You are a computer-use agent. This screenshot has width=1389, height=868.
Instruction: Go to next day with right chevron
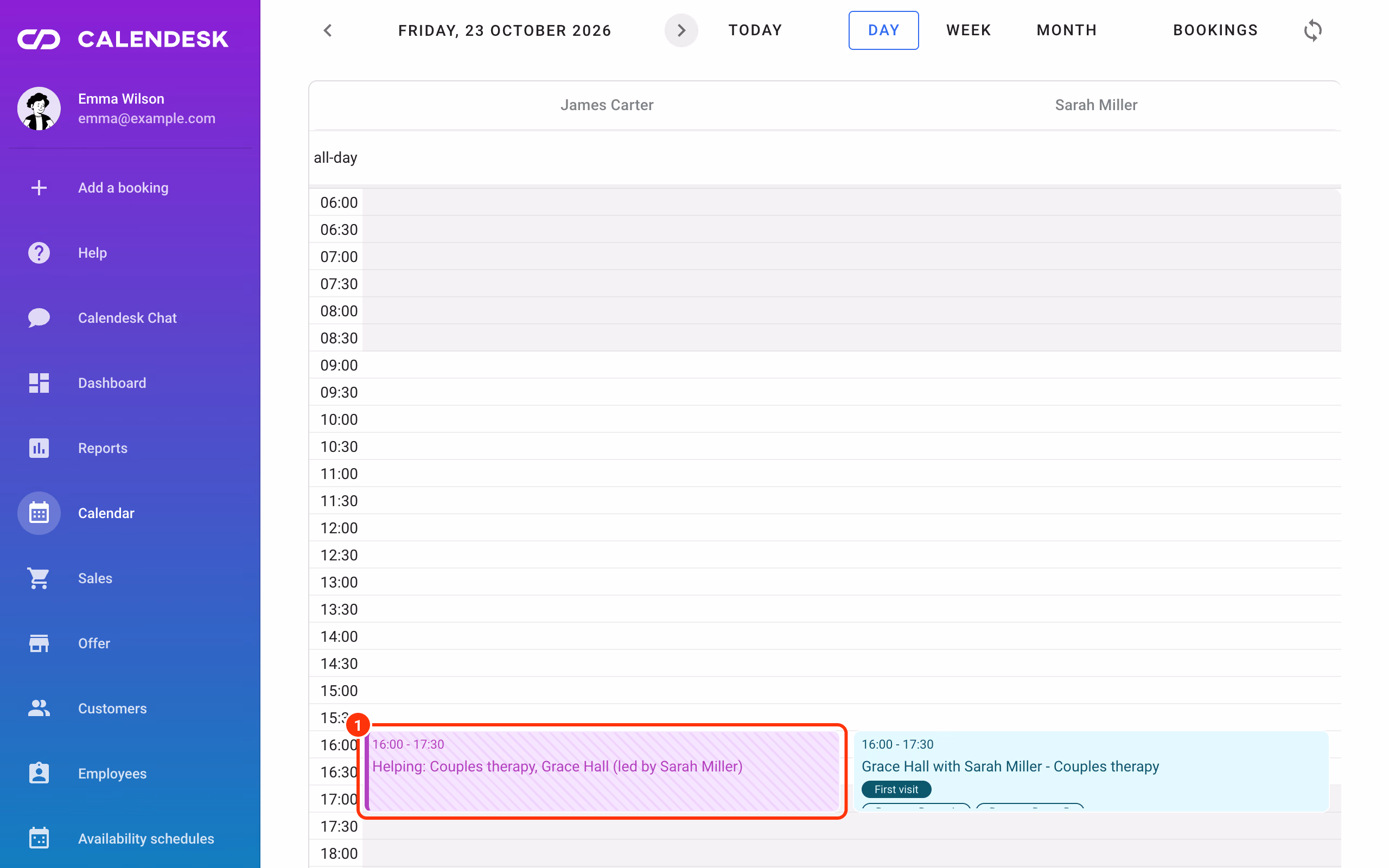tap(681, 30)
